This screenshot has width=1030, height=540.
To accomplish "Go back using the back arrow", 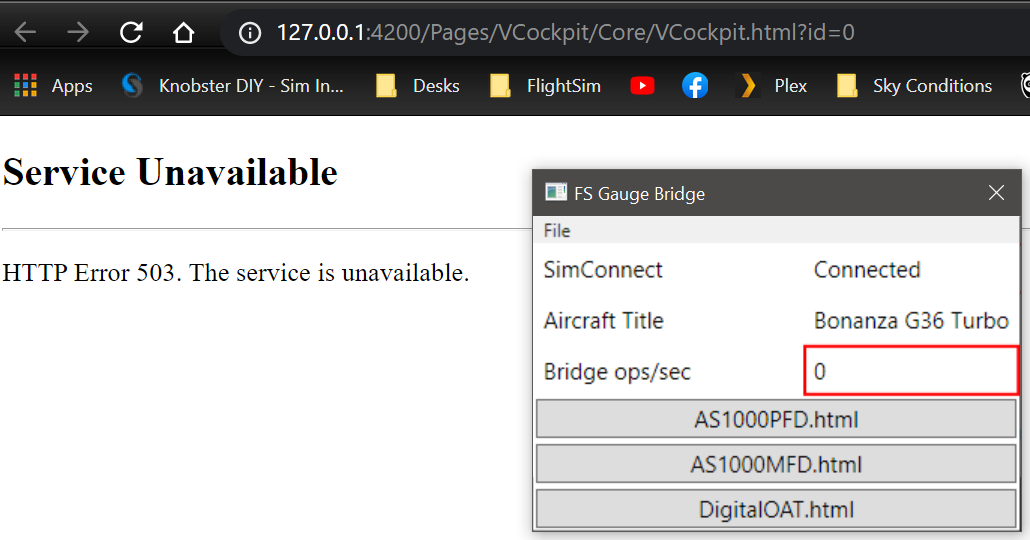I will point(25,32).
